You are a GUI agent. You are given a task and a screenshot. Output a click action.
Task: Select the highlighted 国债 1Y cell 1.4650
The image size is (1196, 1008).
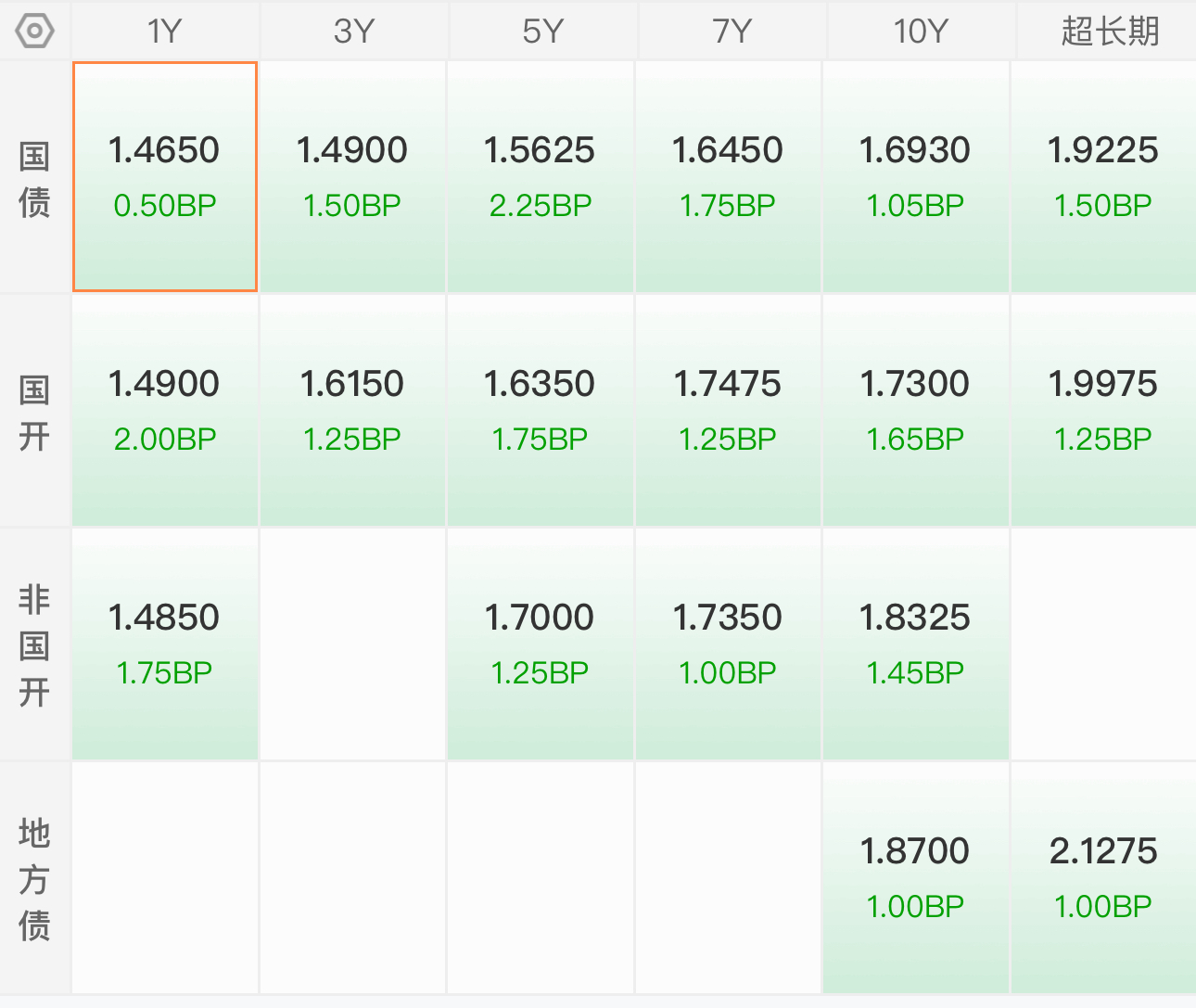point(165,177)
